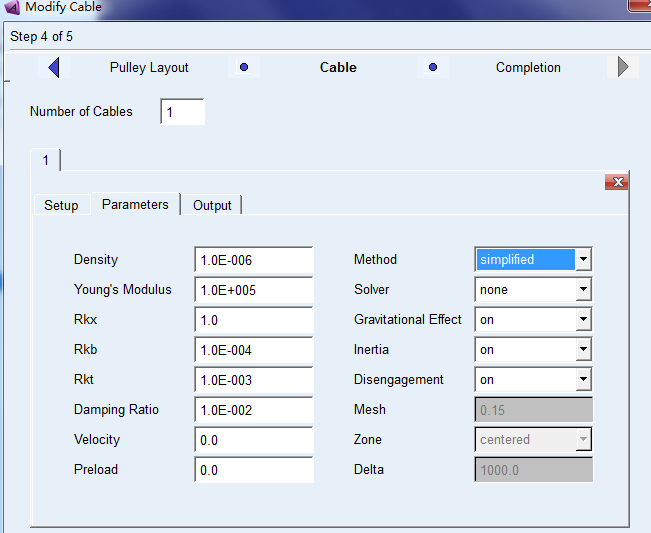The width and height of the screenshot is (651, 533).
Task: Click the Number of Cables field
Action: pyautogui.click(x=182, y=112)
